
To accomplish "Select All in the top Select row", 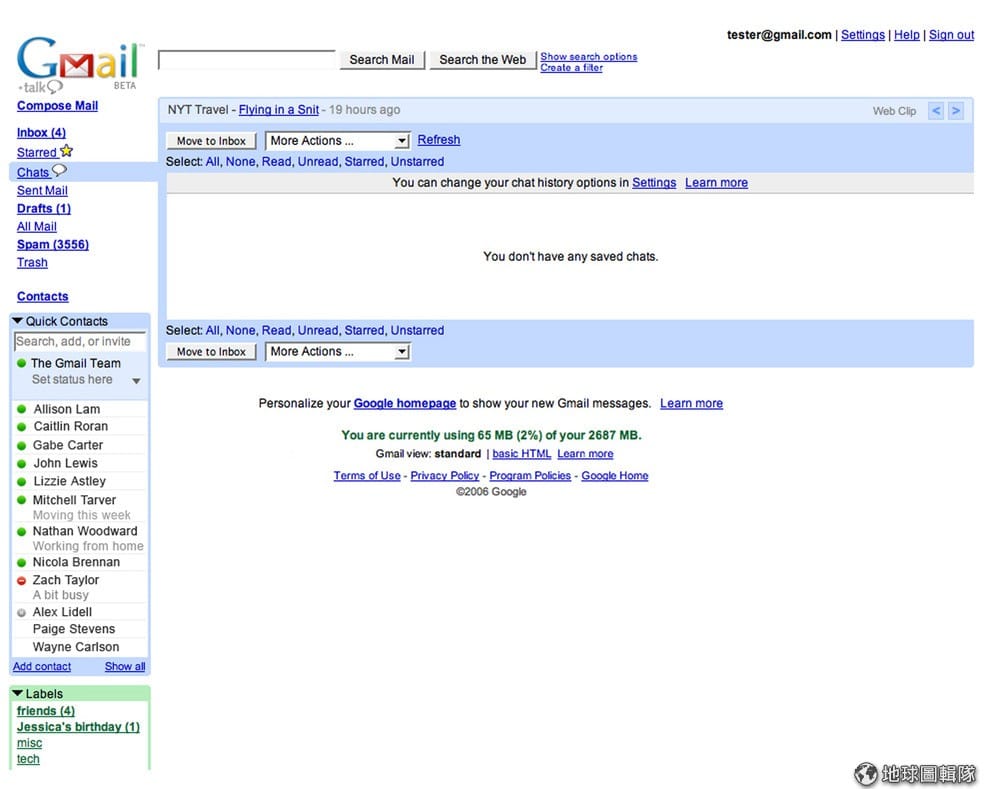I will click(x=212, y=162).
